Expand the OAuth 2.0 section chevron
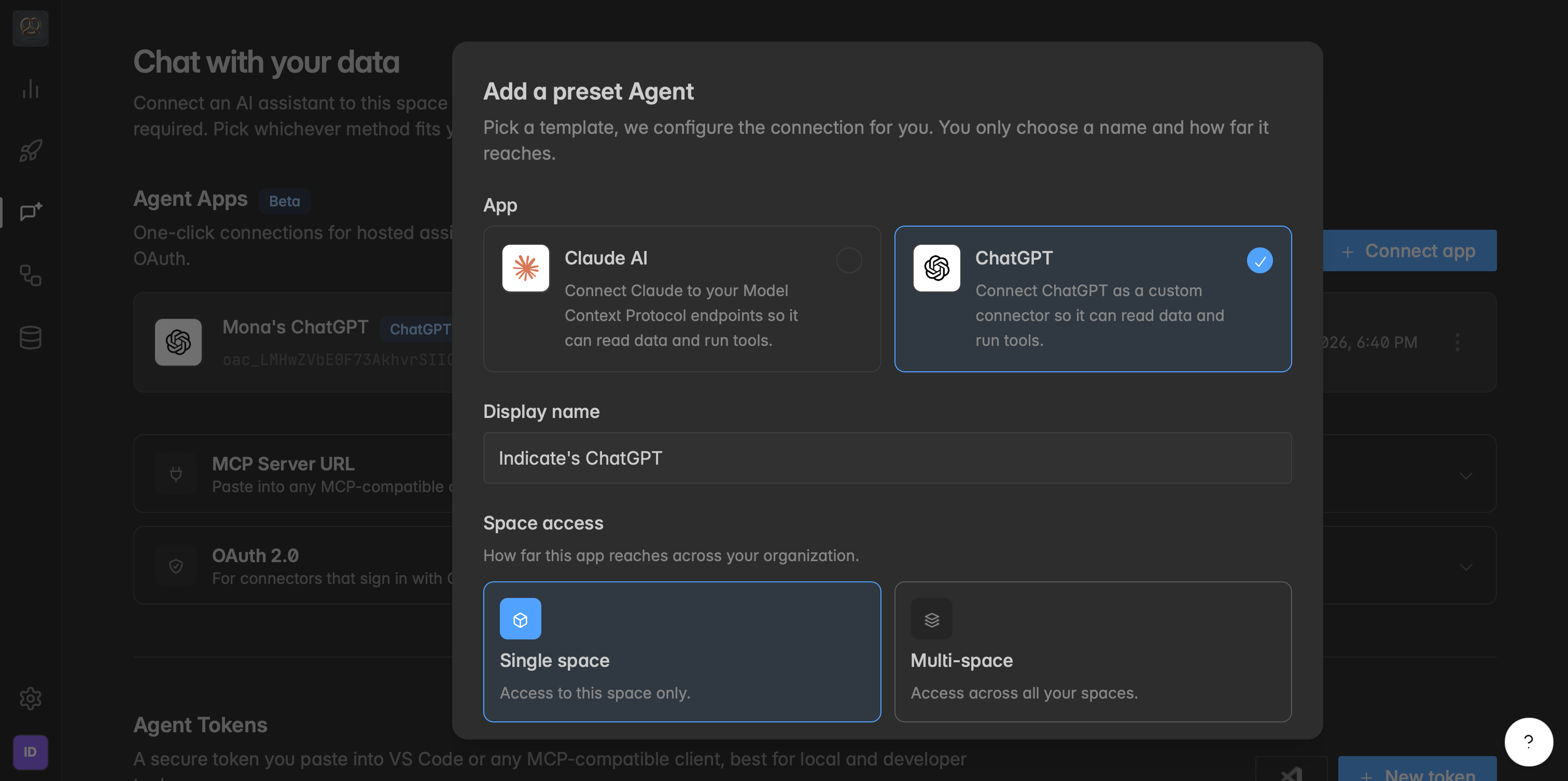The image size is (1568, 781). pyautogui.click(x=1466, y=567)
